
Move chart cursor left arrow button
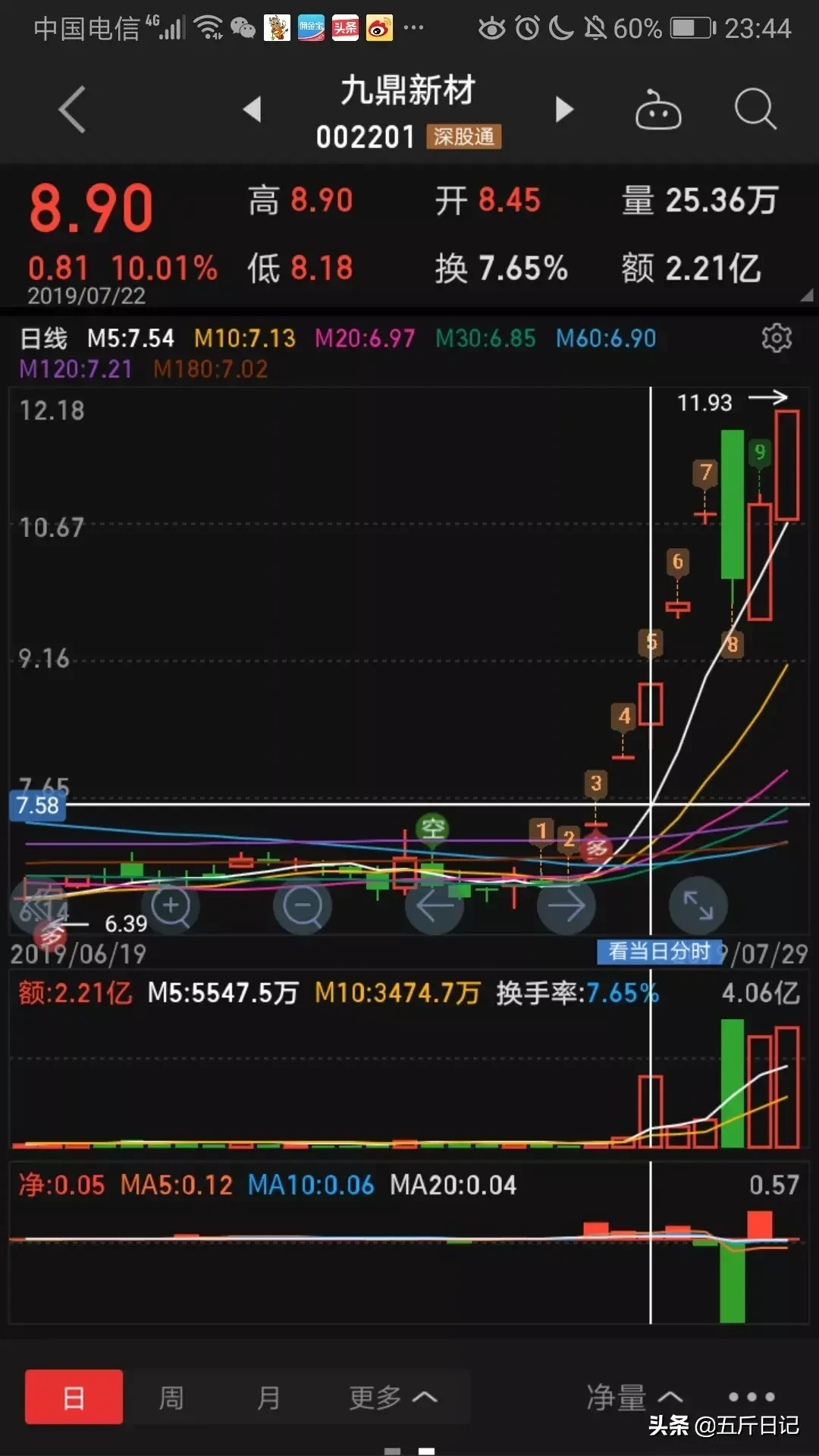coord(435,905)
